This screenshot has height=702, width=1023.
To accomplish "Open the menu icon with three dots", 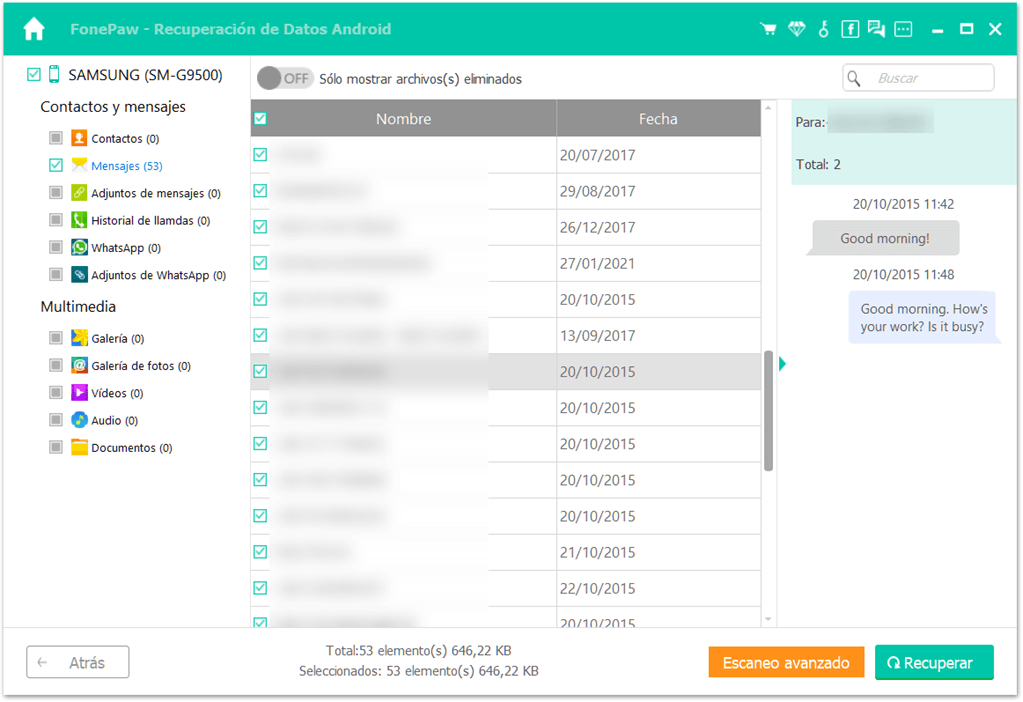I will click(x=903, y=29).
